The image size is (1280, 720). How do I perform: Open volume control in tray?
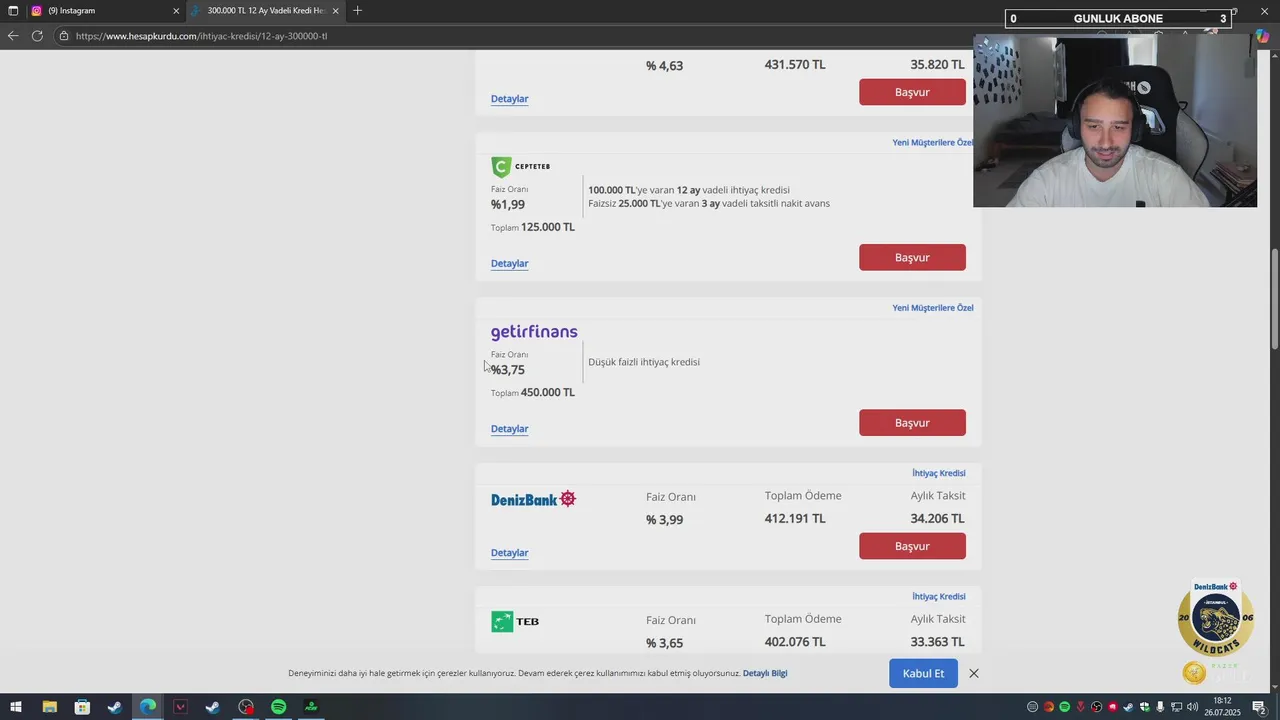[x=1192, y=707]
